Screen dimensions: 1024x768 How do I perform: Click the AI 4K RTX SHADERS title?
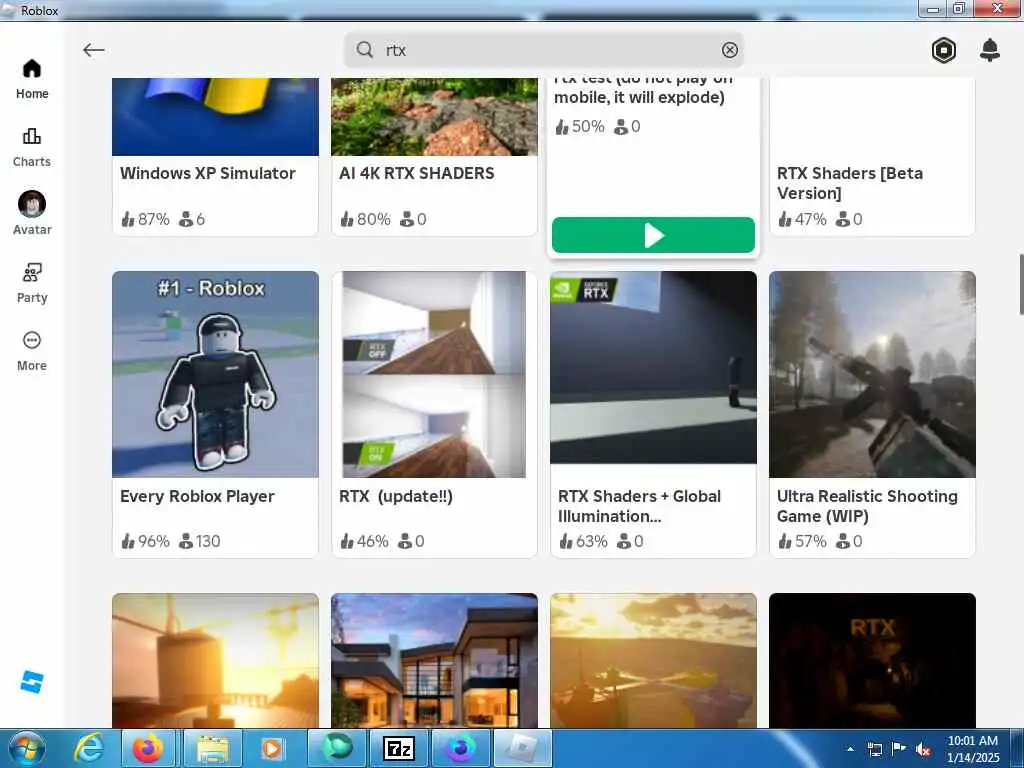point(417,173)
